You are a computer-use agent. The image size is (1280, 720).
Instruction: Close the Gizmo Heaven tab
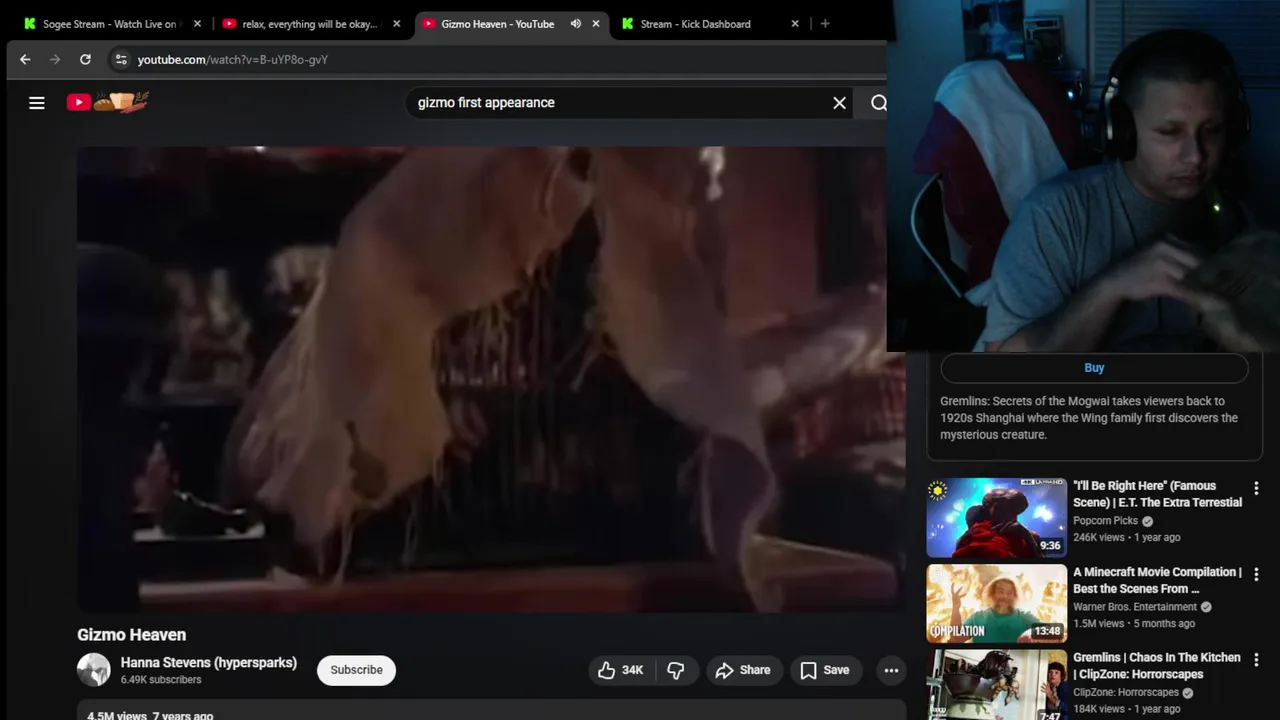point(596,24)
